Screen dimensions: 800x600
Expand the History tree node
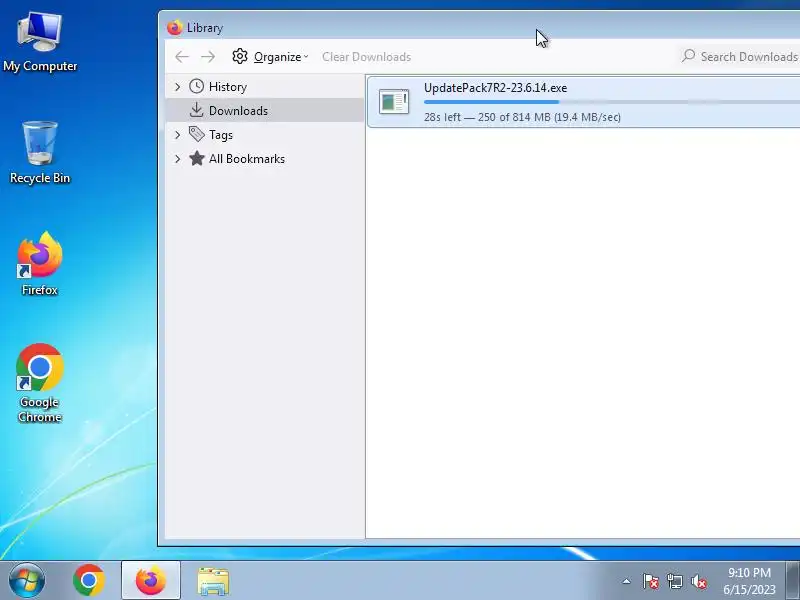coord(178,87)
